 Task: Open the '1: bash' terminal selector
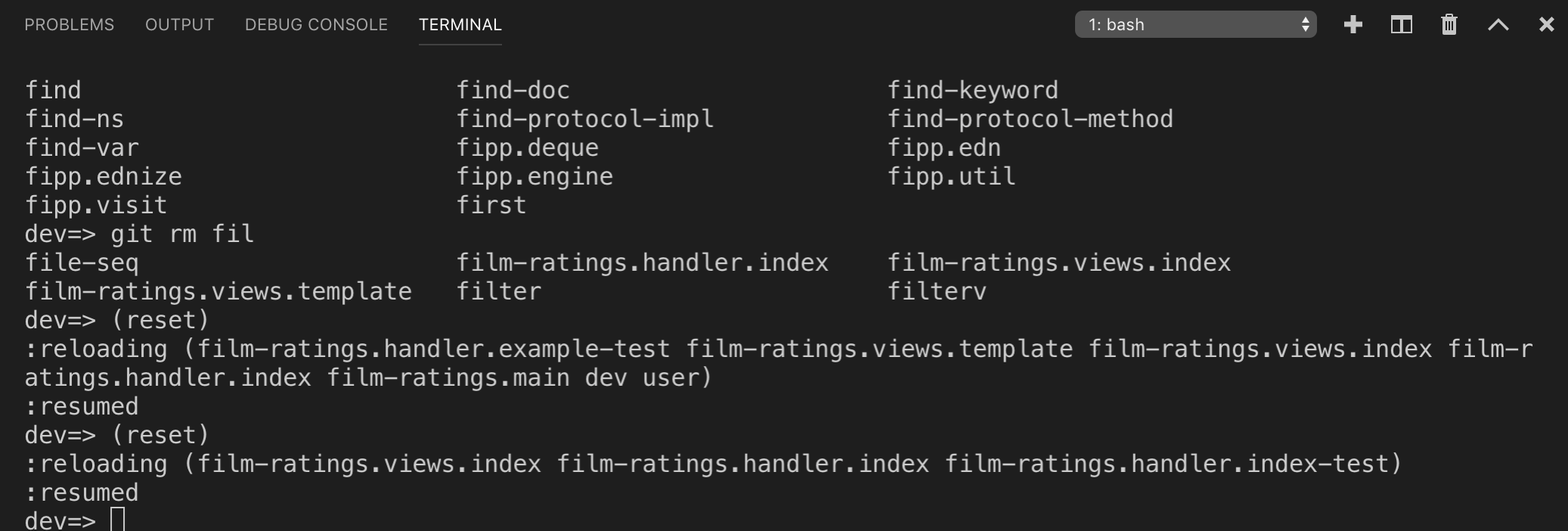point(1195,24)
